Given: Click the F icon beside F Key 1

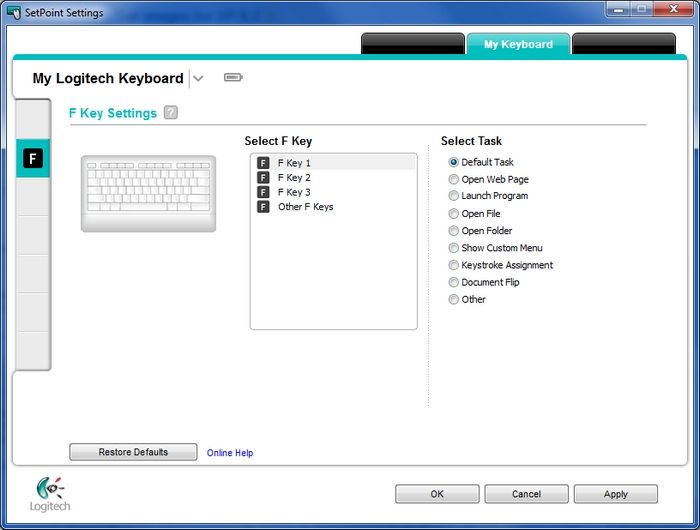Looking at the screenshot, I should pyautogui.click(x=263, y=163).
